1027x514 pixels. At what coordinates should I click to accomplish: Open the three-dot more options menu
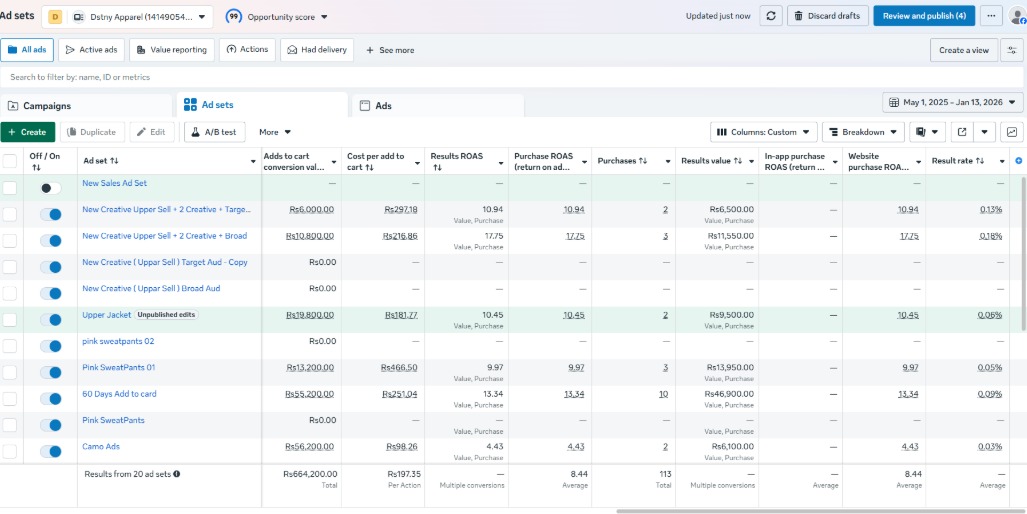pyautogui.click(x=991, y=16)
